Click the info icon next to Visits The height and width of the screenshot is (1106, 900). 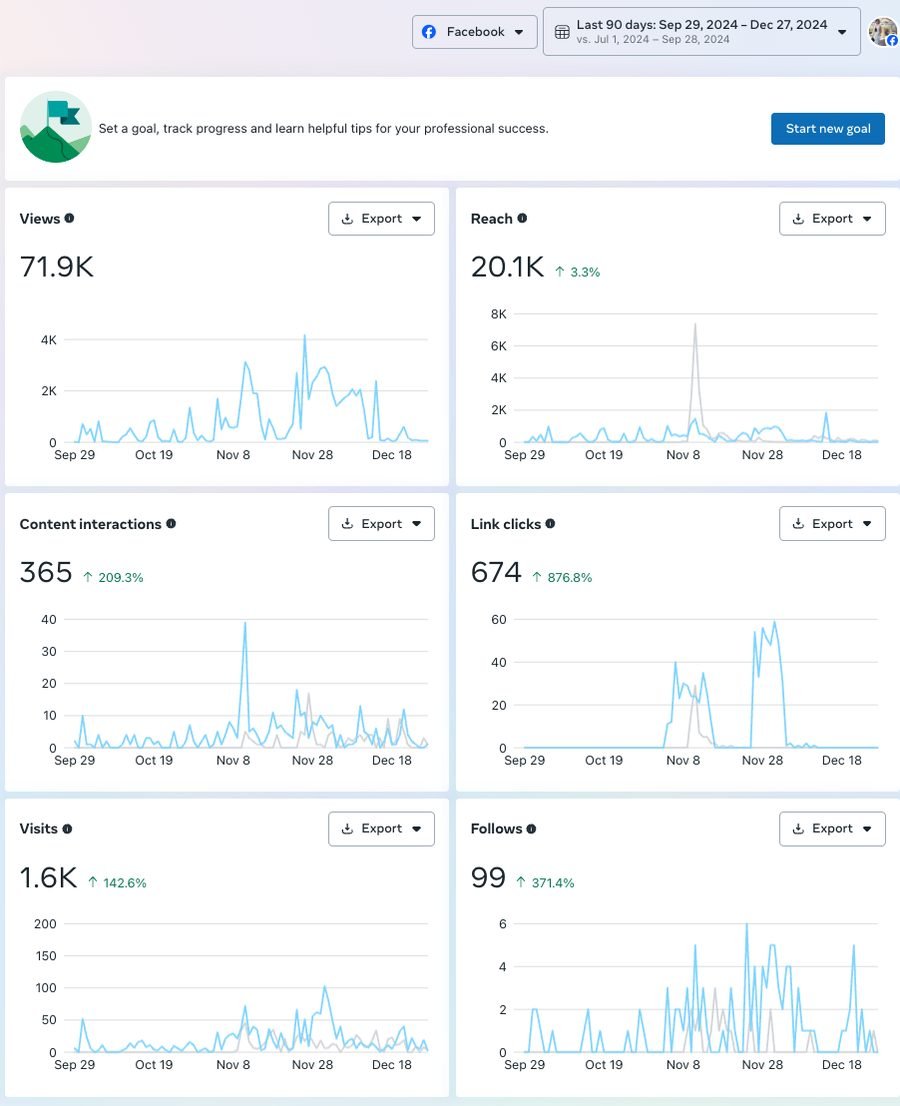point(67,829)
